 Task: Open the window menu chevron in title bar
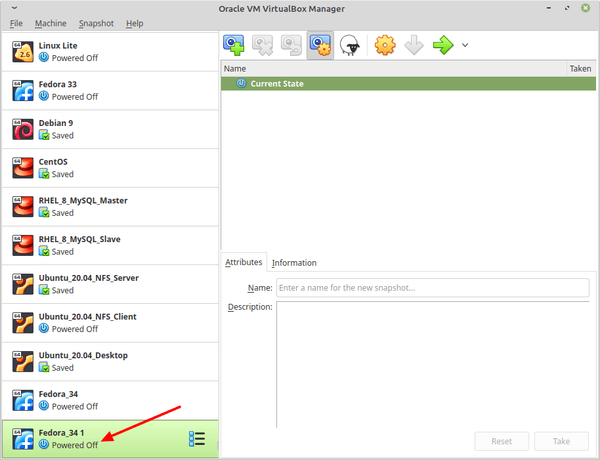click(x=14, y=8)
